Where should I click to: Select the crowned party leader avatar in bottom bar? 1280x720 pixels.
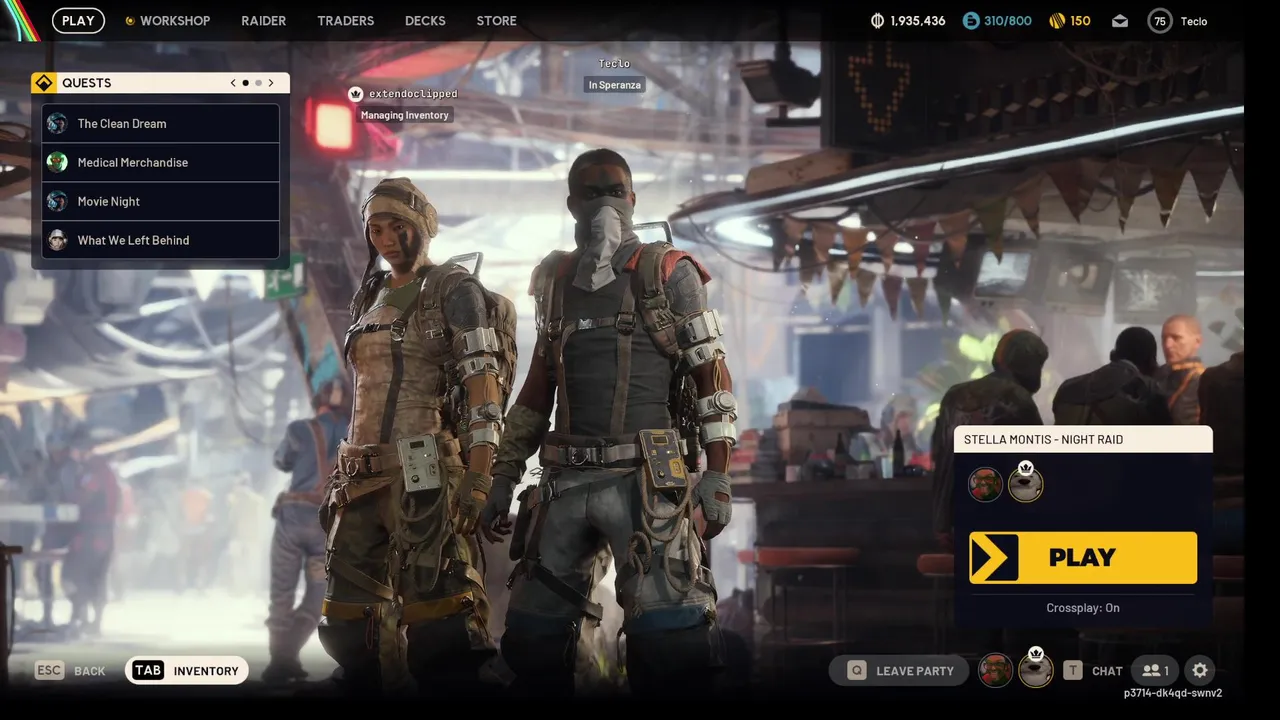[x=1035, y=669]
